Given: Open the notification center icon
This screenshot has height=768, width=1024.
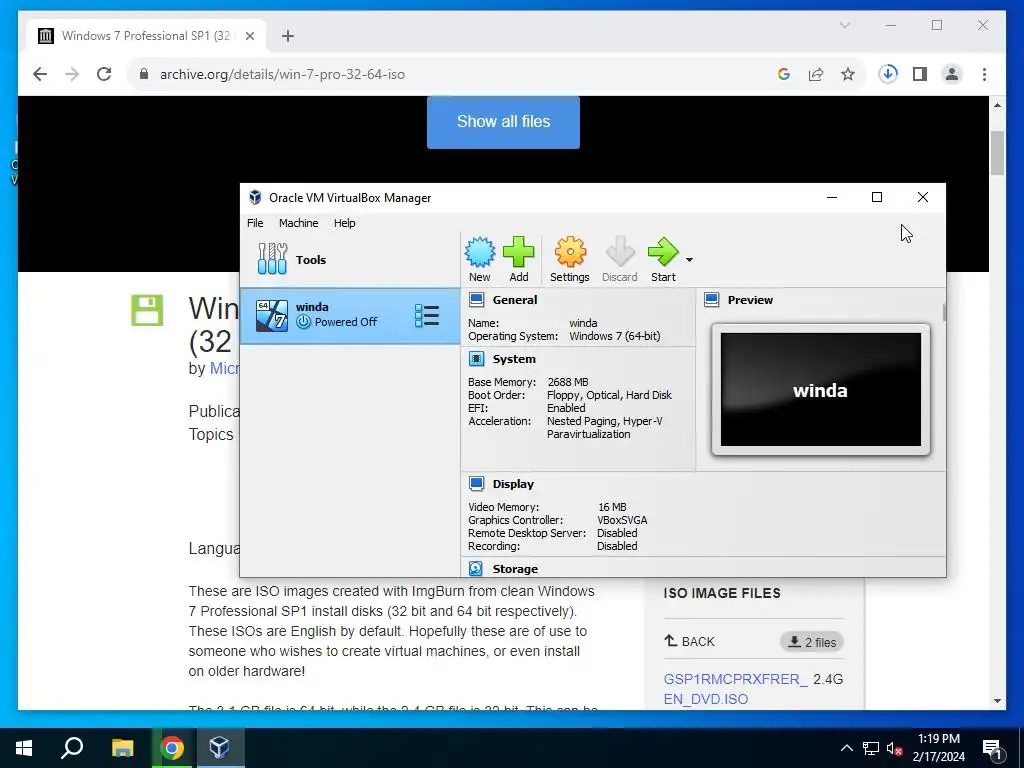Looking at the screenshot, I should pos(993,748).
